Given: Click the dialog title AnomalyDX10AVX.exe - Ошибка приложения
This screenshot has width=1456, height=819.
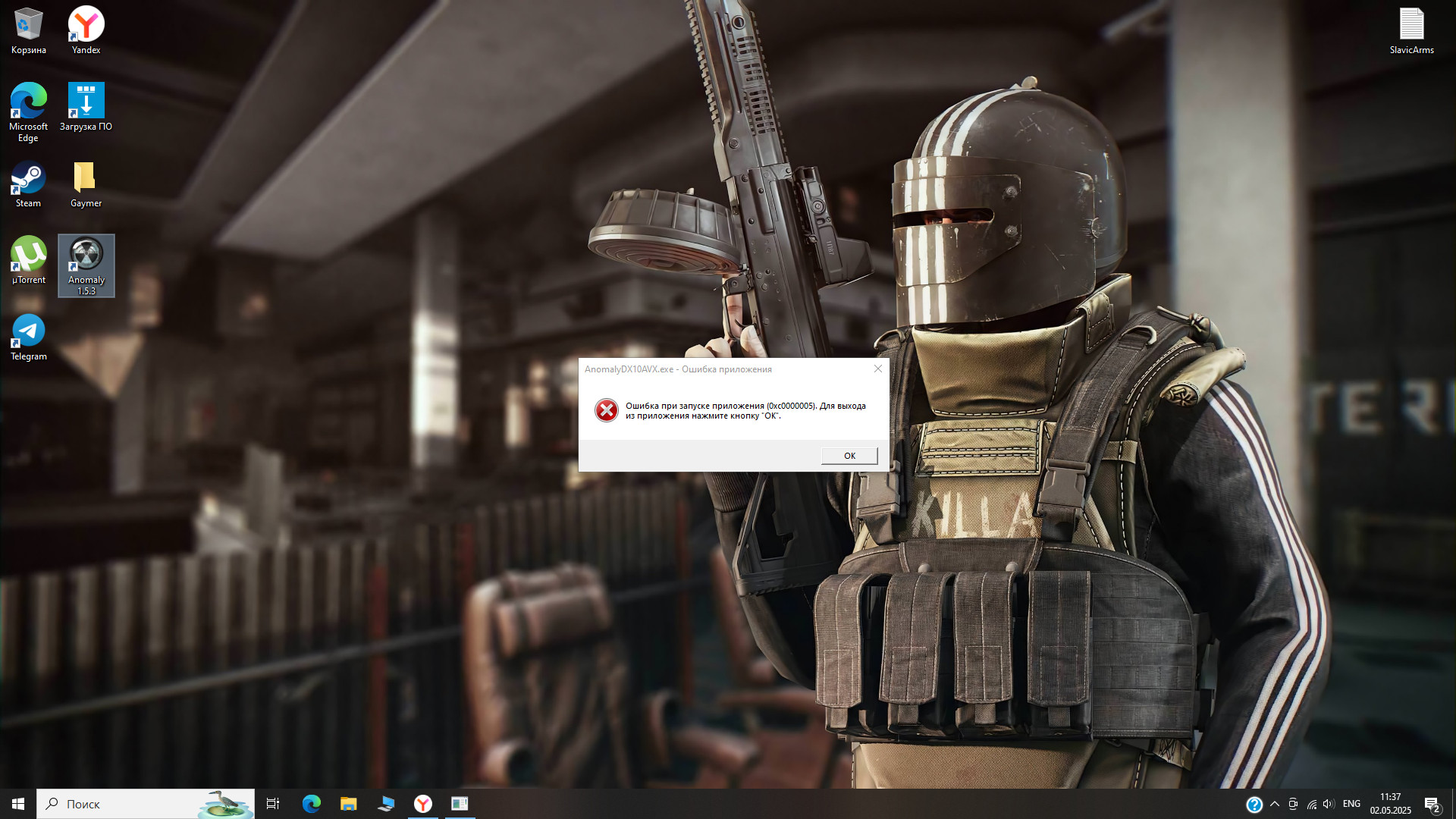Looking at the screenshot, I should pyautogui.click(x=678, y=369).
